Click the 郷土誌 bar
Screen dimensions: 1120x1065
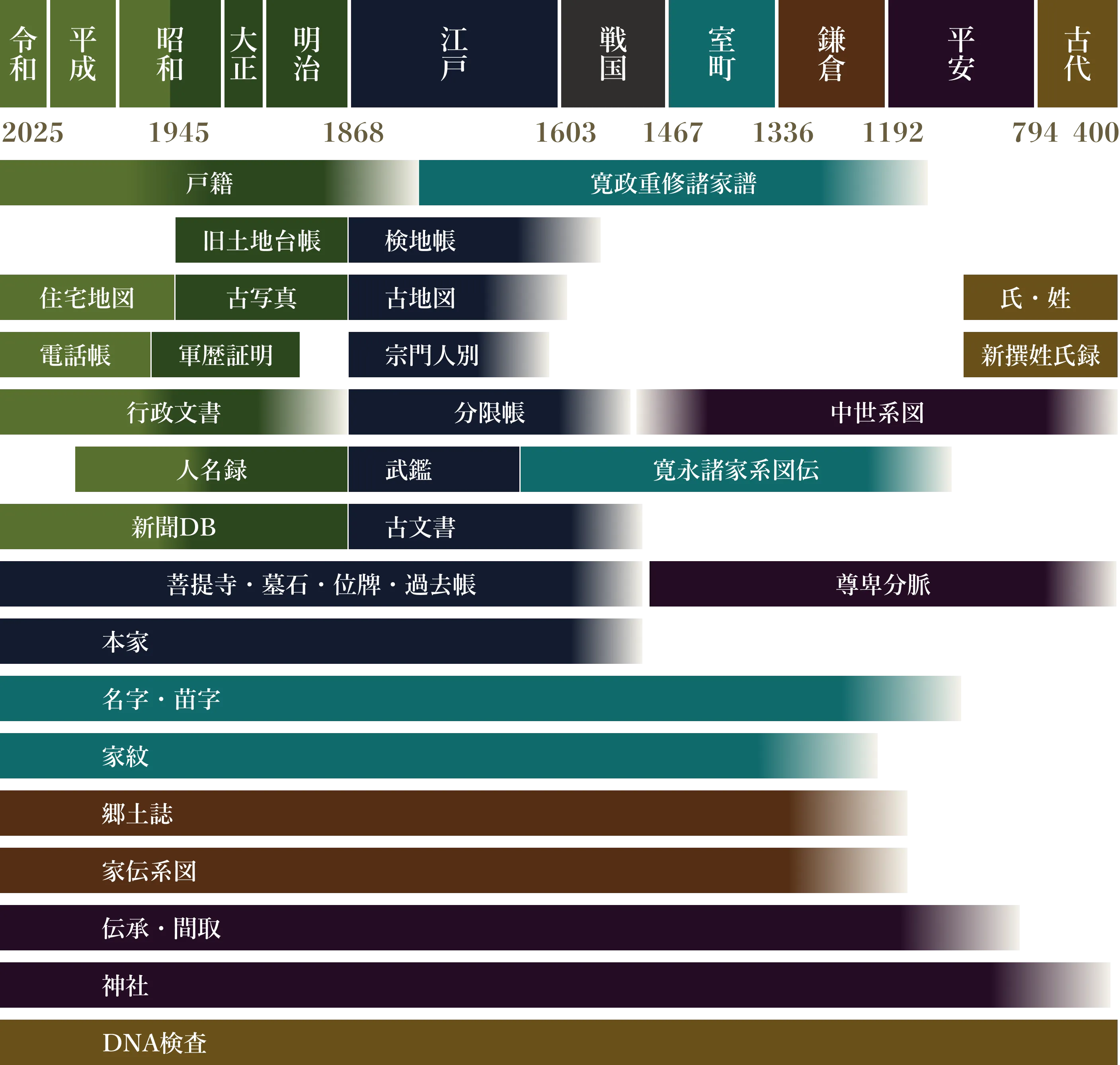tap(454, 813)
